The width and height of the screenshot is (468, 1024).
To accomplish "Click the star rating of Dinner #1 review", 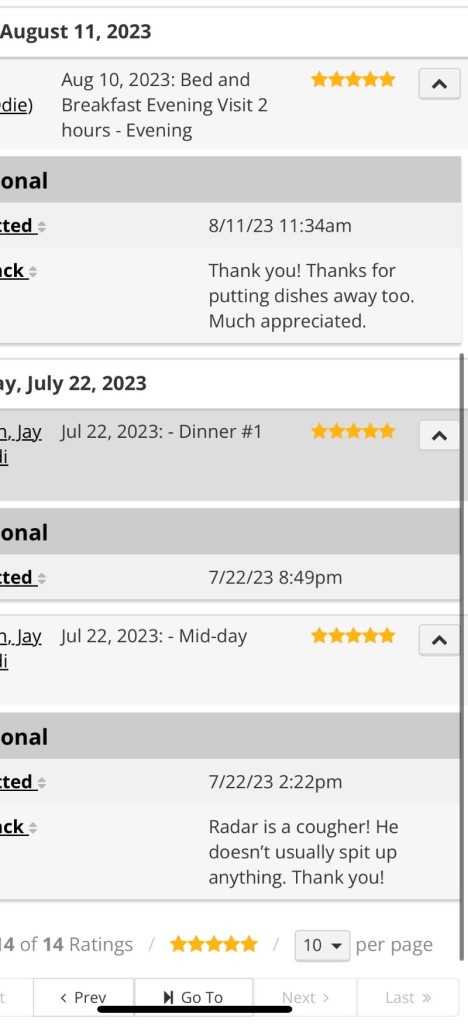I will click(353, 431).
